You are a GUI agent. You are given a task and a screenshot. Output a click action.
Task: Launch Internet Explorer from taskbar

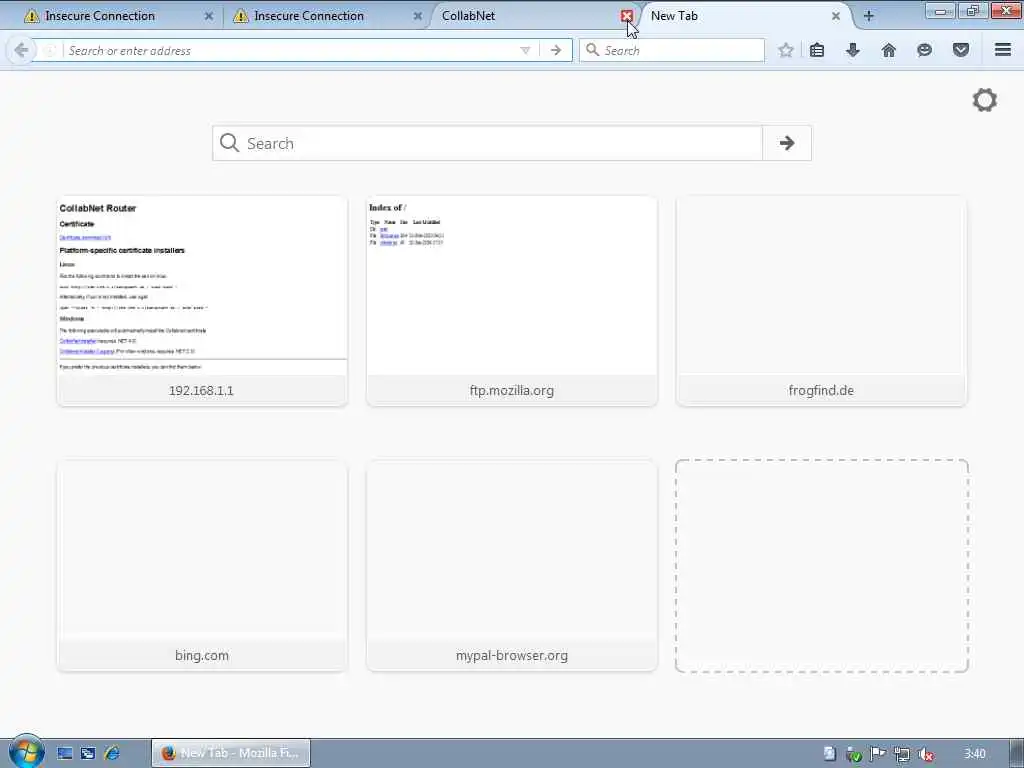(112, 754)
